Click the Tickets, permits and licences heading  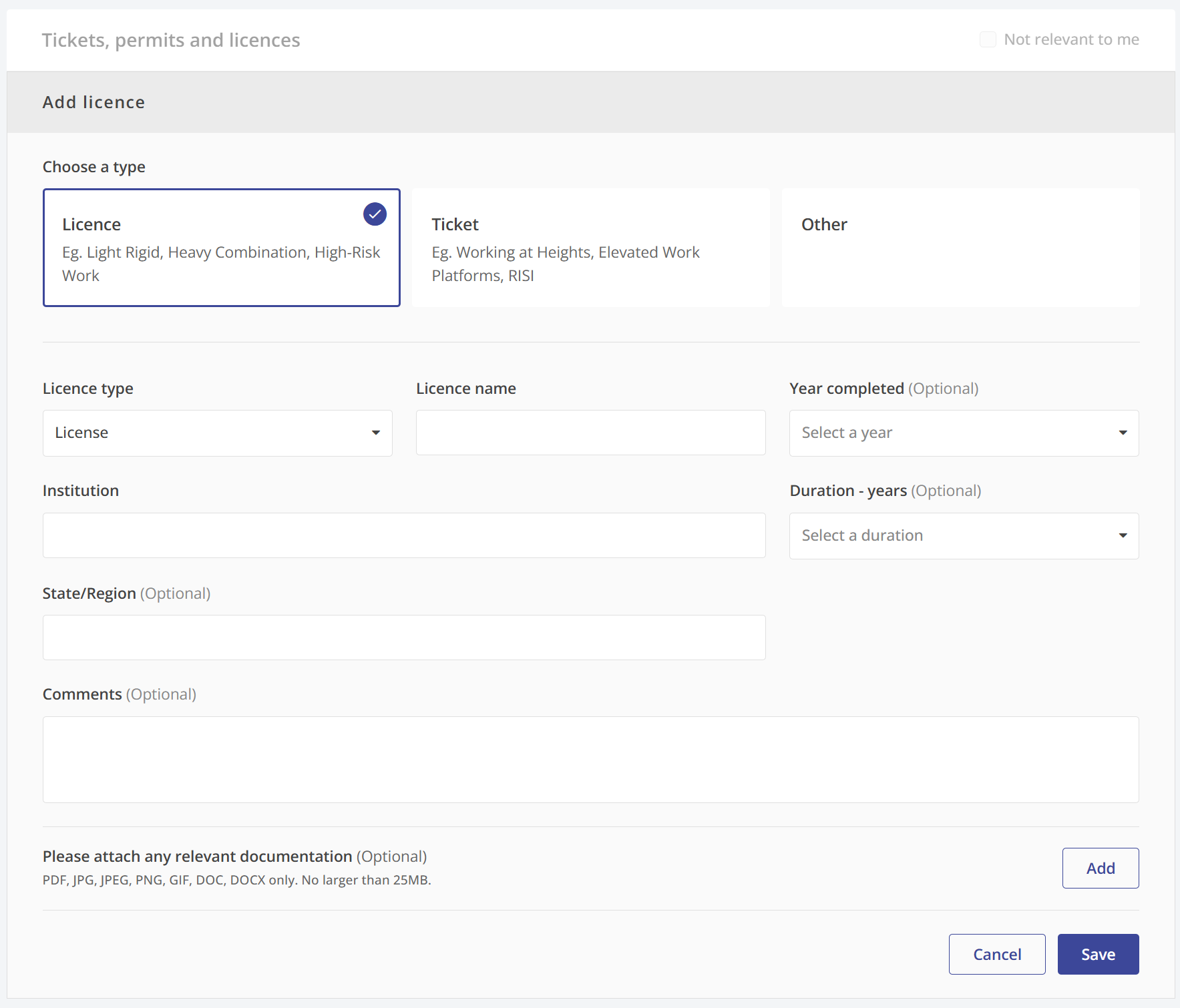point(171,40)
